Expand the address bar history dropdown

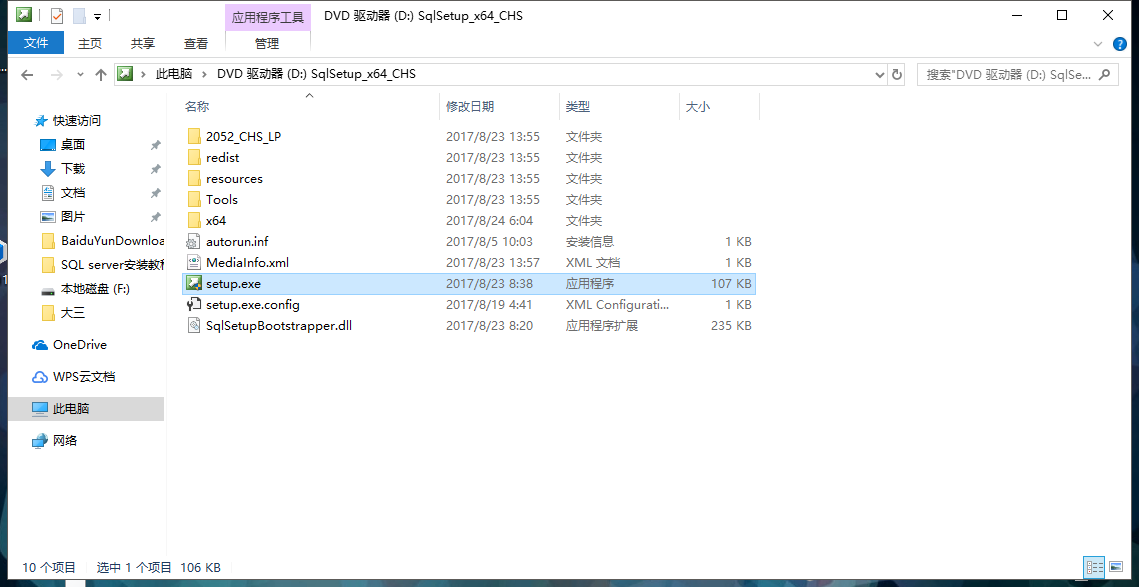point(879,73)
